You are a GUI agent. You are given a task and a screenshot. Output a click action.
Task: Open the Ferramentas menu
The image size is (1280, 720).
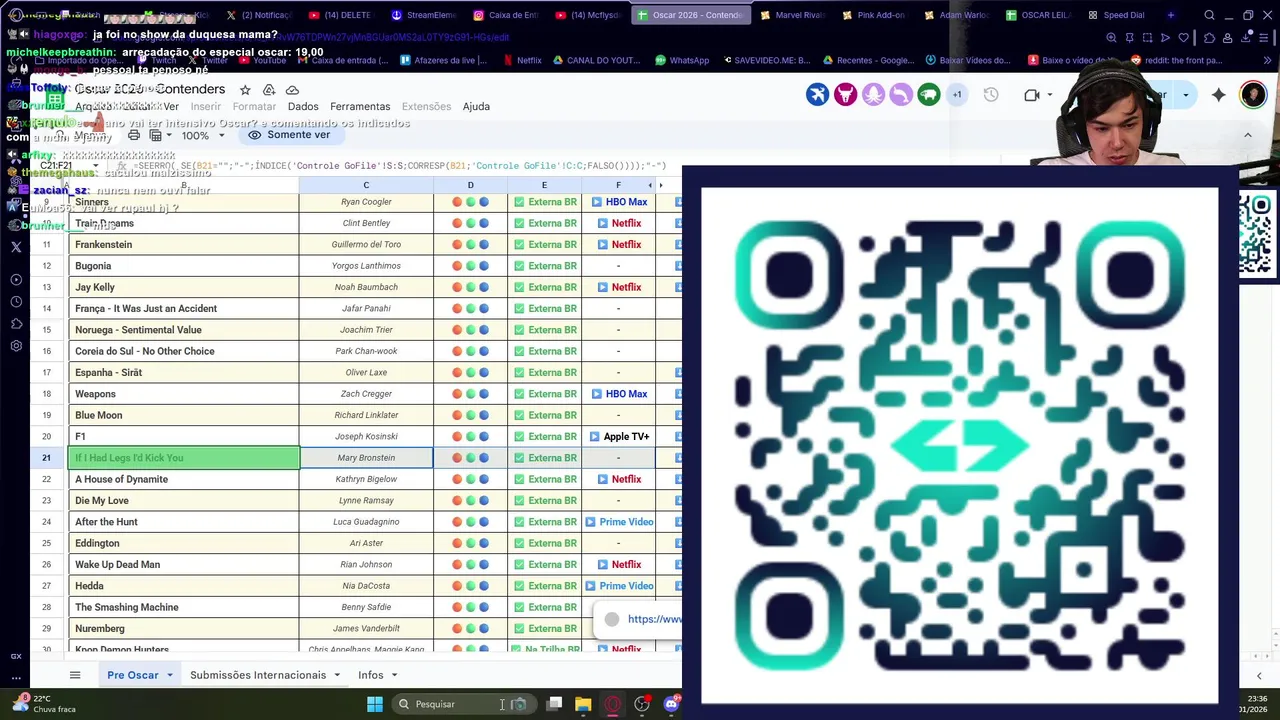click(360, 106)
